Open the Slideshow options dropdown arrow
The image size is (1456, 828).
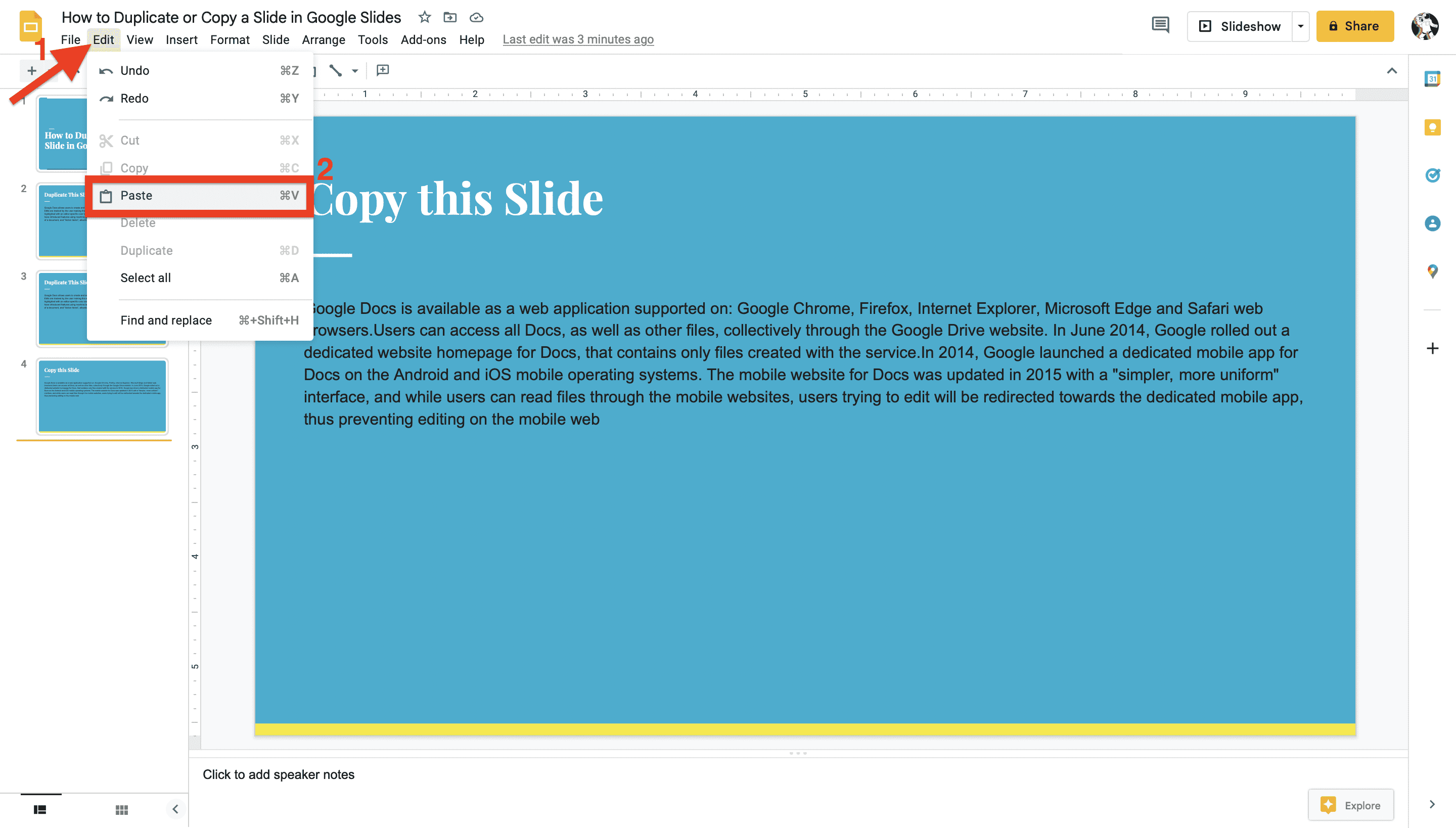(x=1301, y=26)
